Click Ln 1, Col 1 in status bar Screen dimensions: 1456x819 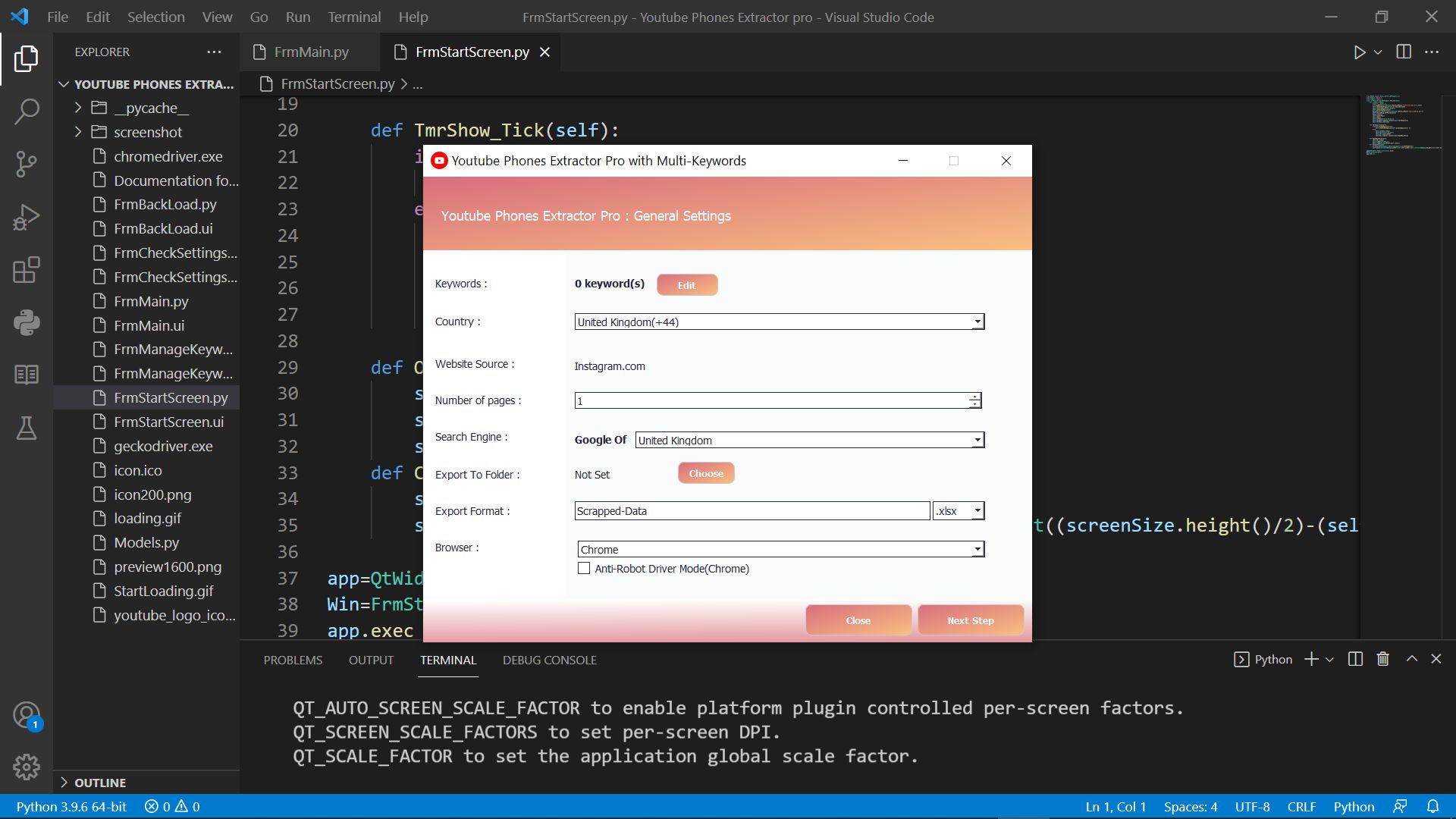[x=1116, y=806]
